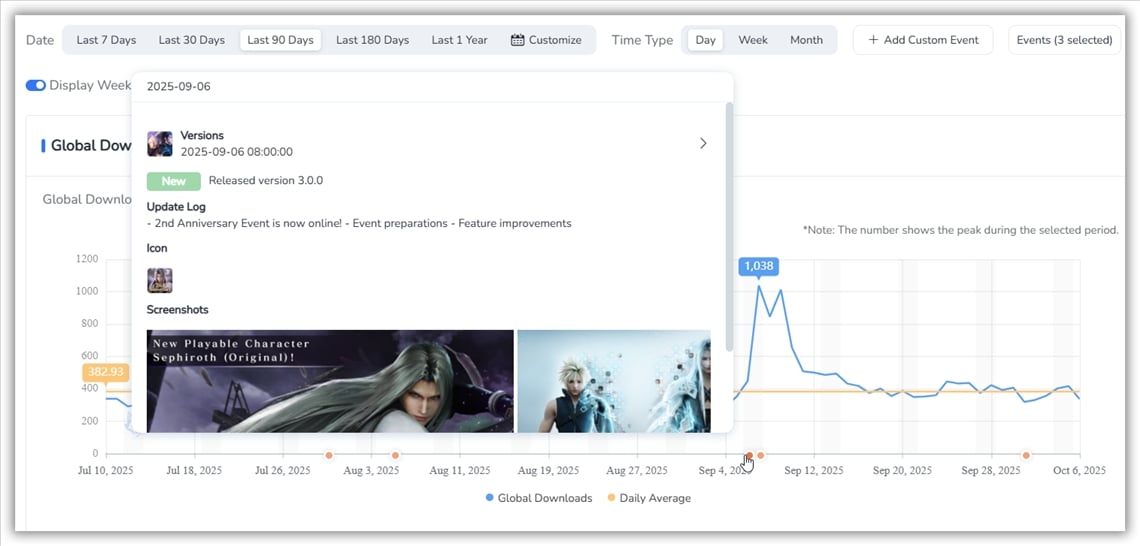
Task: Click the Add Custom Event button
Action: (922, 40)
